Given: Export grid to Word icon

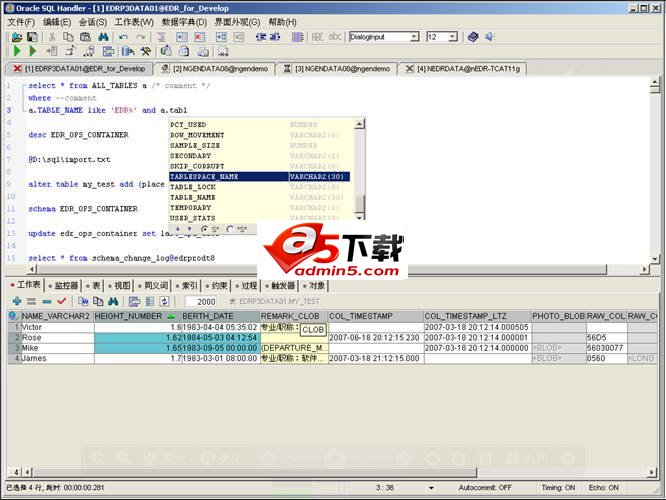Looking at the screenshot, I should point(83,301).
